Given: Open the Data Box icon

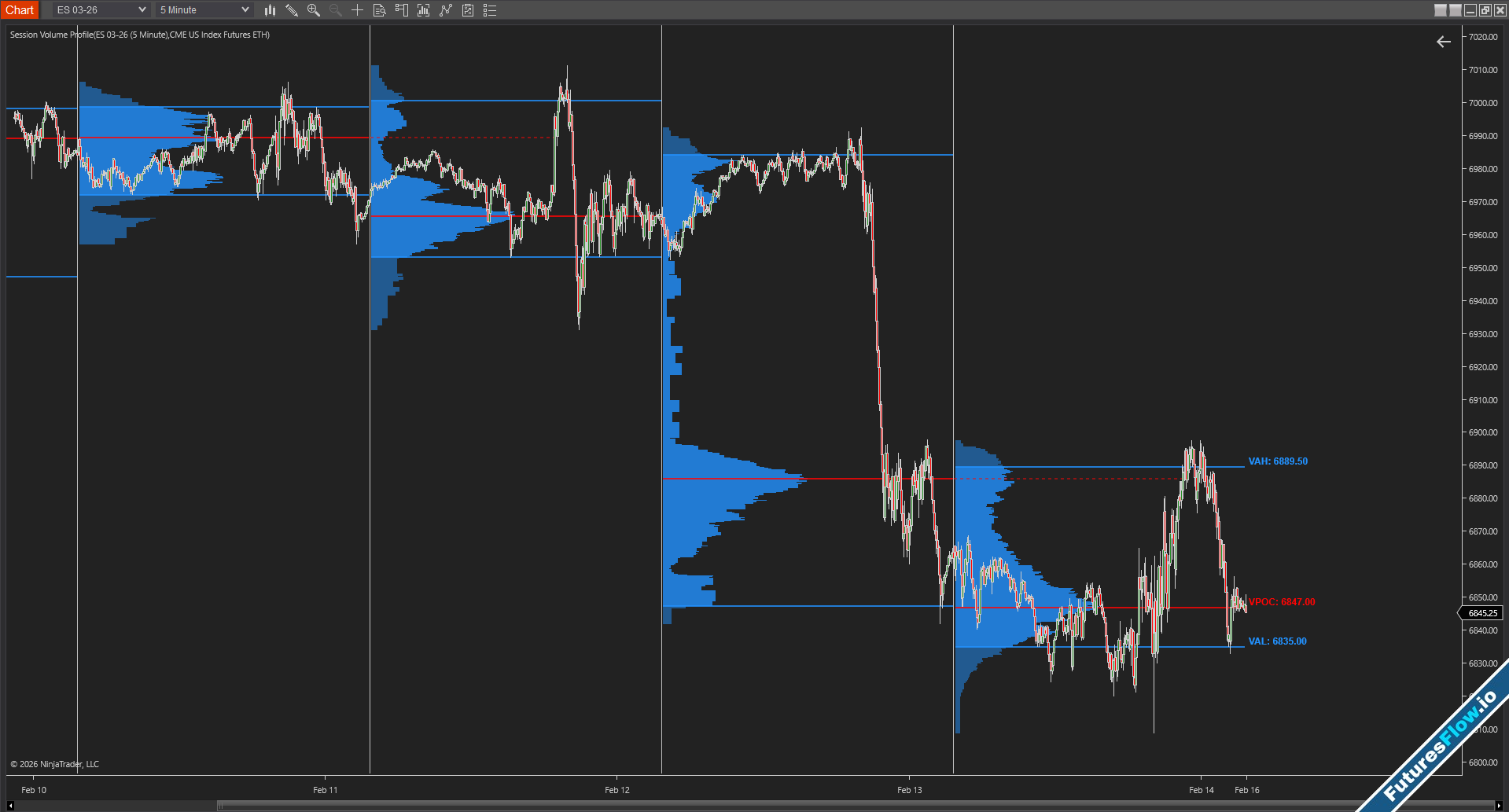Looking at the screenshot, I should [379, 10].
